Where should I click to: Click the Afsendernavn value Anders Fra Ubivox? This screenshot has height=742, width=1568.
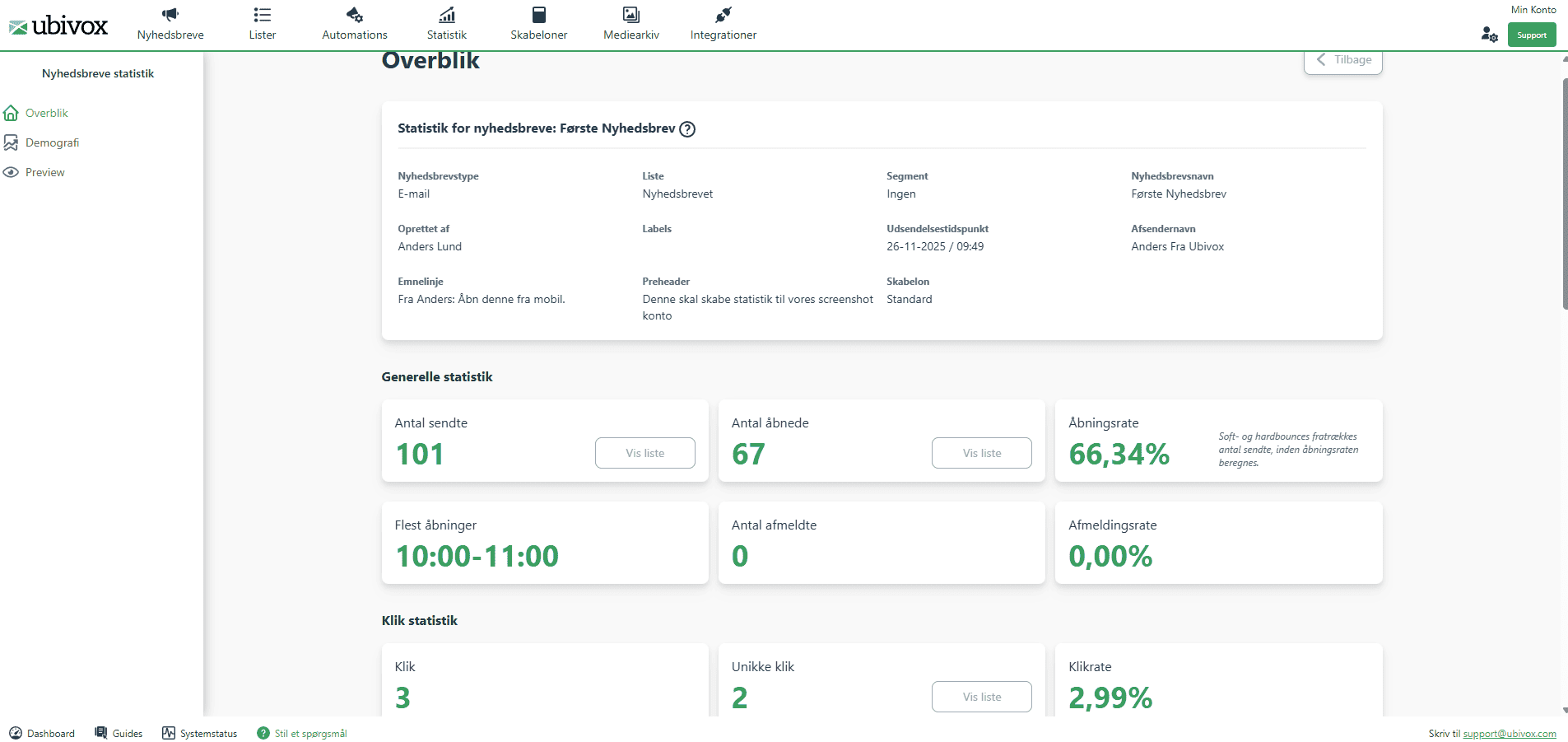coord(1178,246)
